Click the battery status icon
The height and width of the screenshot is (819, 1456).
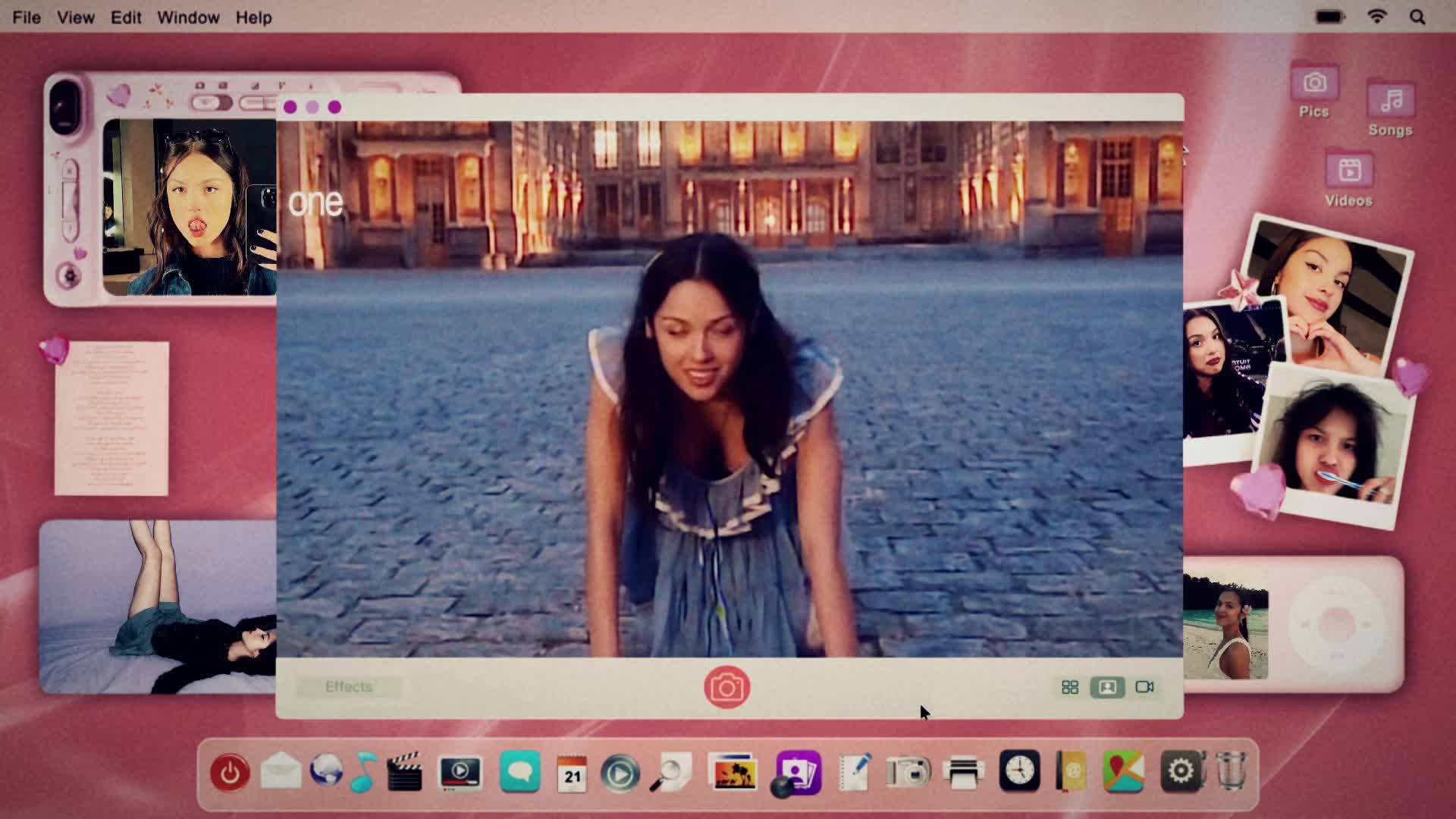pyautogui.click(x=1330, y=17)
